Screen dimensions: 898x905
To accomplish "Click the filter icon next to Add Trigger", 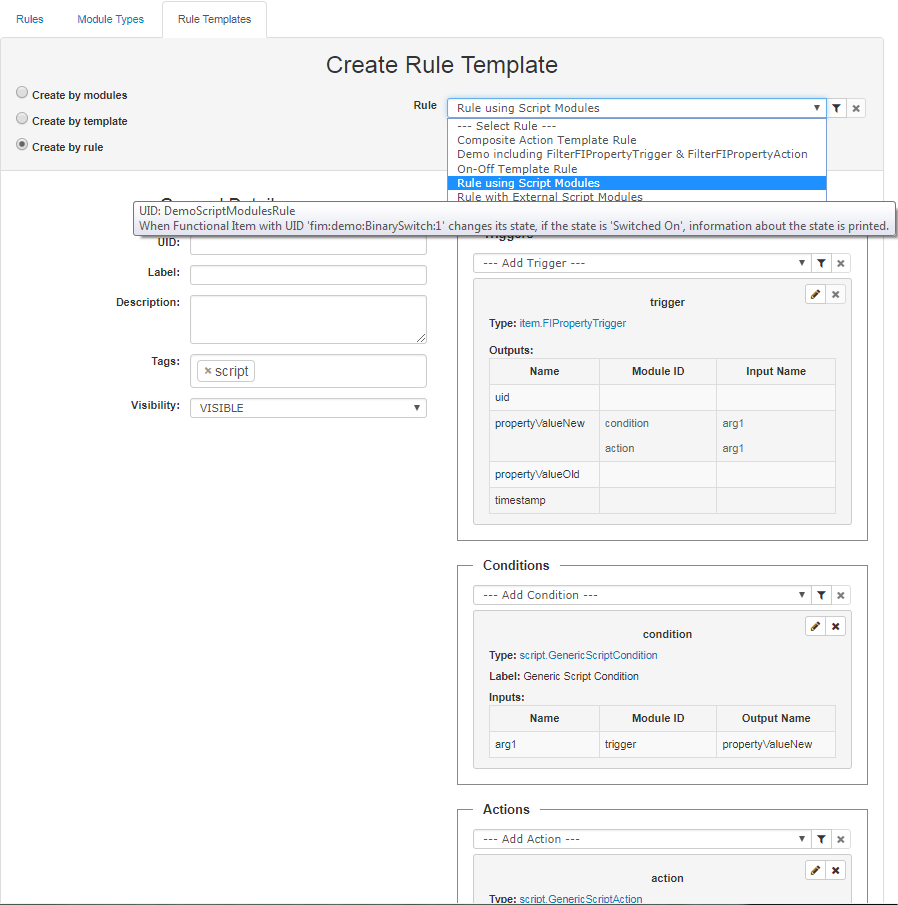I will point(821,262).
